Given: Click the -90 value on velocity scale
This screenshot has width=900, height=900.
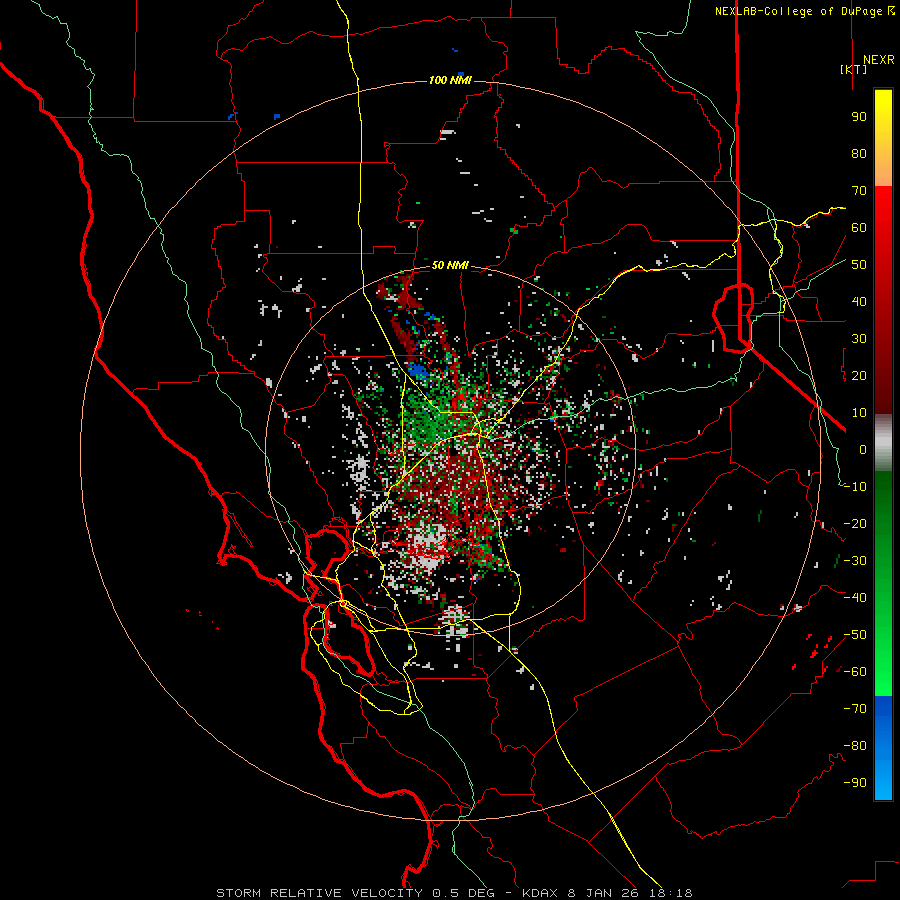Looking at the screenshot, I should point(855,783).
